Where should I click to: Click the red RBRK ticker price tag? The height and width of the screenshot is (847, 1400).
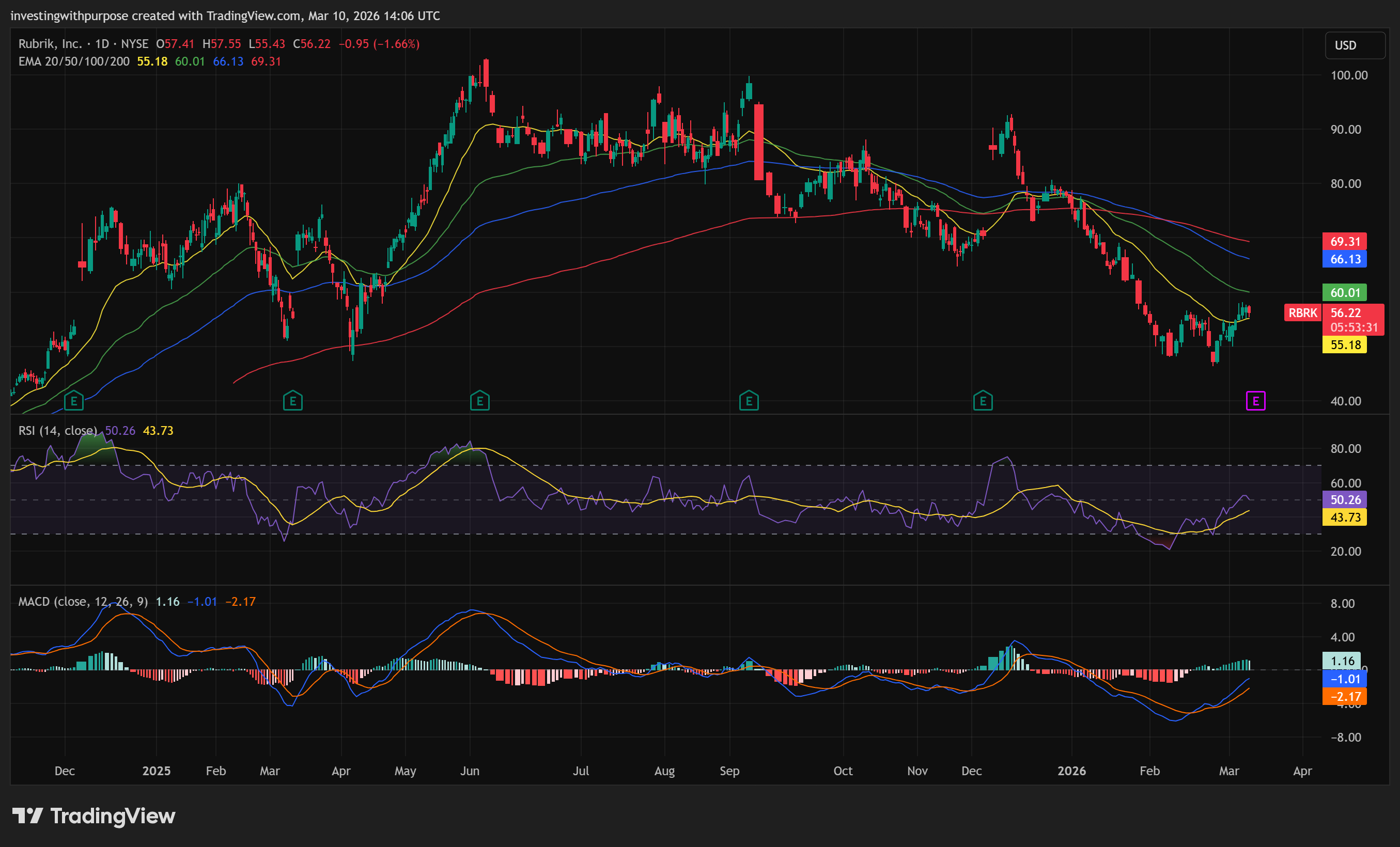[1302, 313]
